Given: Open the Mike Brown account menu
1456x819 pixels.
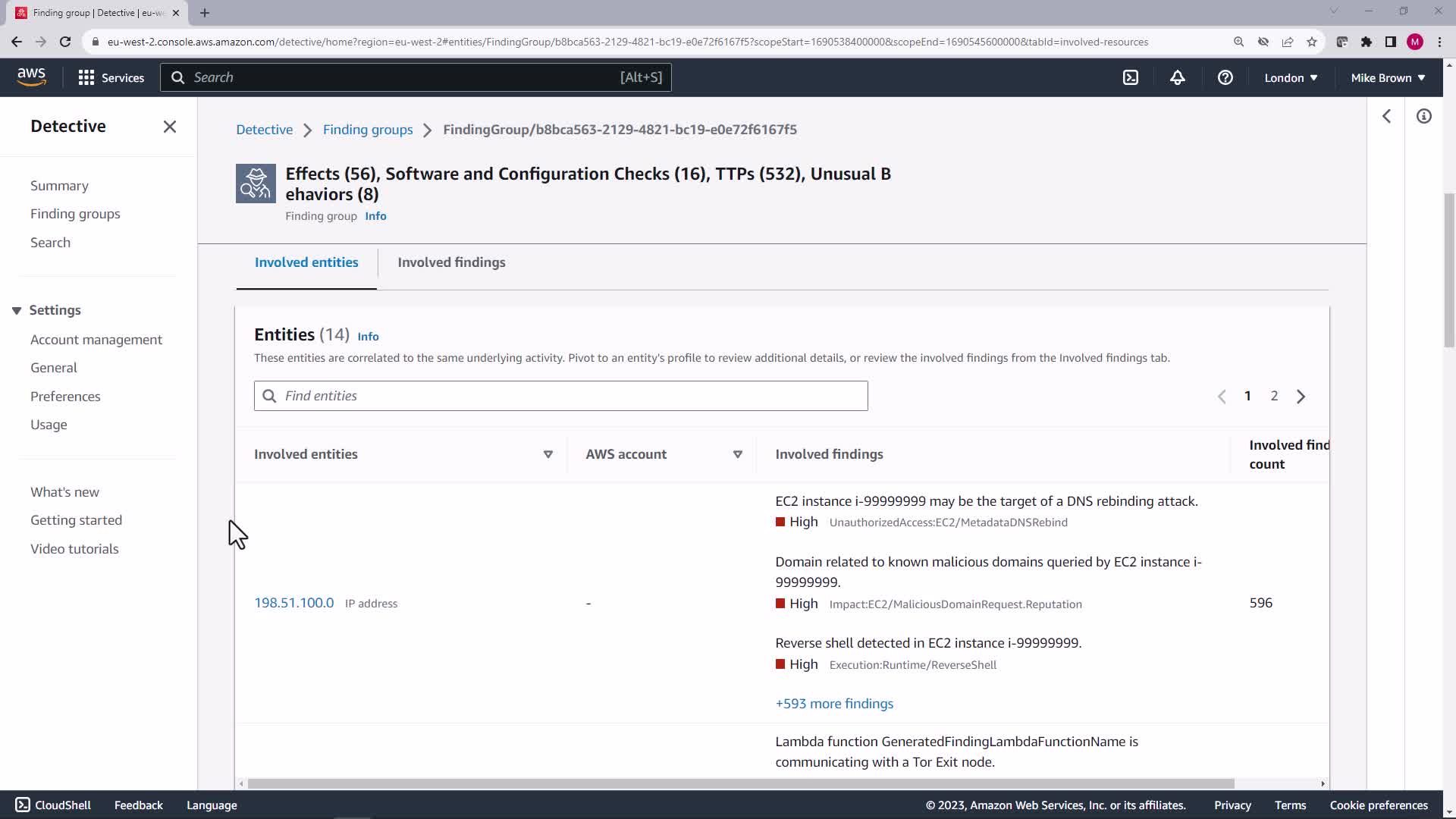Looking at the screenshot, I should [1387, 77].
